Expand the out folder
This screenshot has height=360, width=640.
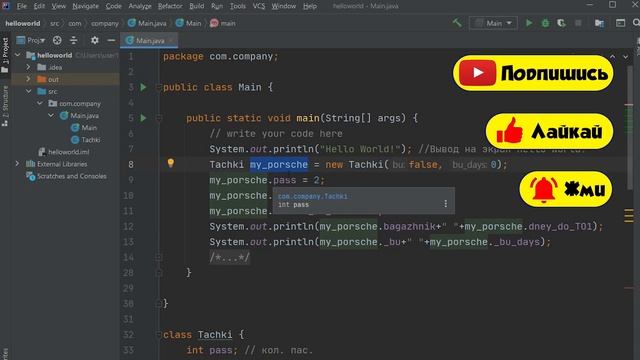point(28,79)
